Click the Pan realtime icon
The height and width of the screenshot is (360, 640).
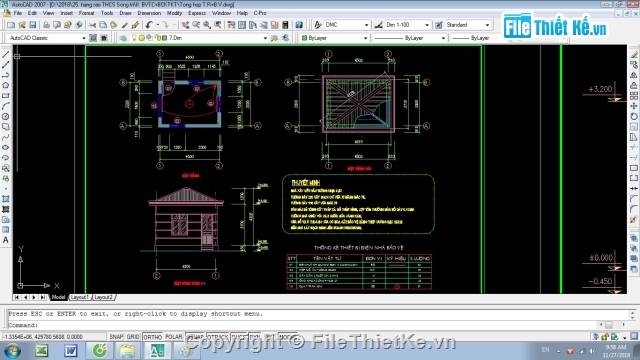[185, 25]
